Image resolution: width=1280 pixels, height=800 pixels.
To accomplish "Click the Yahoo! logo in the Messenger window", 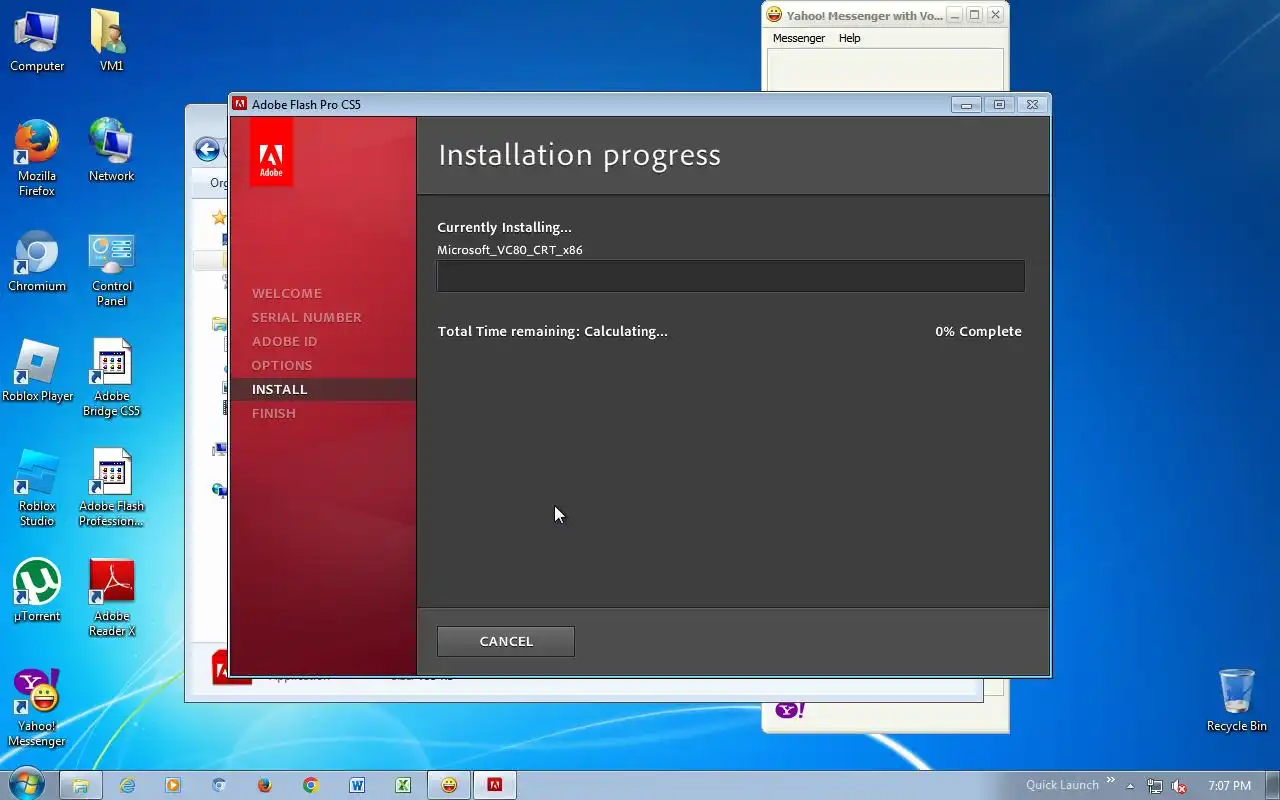I will click(x=789, y=709).
